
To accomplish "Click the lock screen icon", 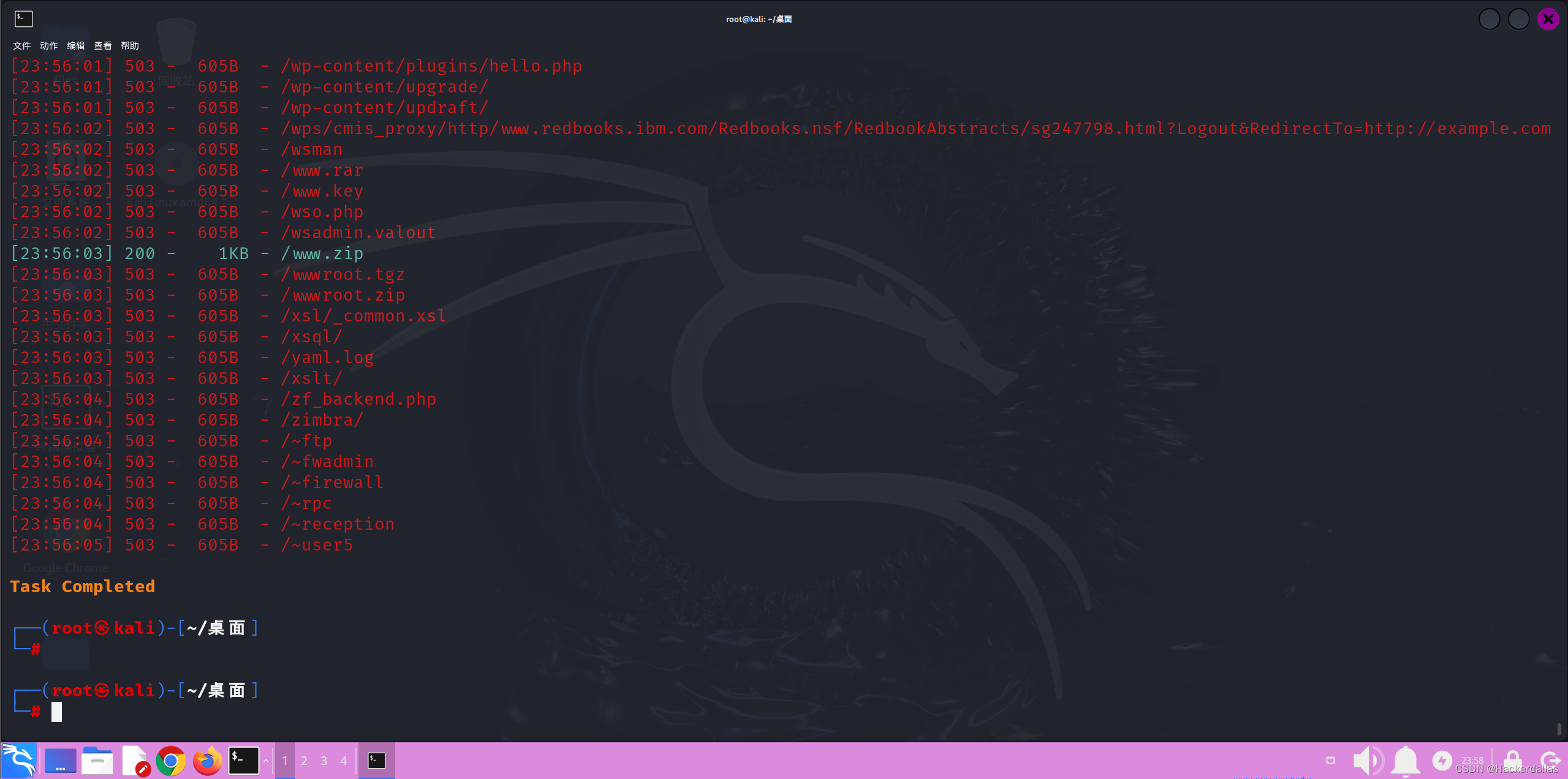I will point(1512,761).
